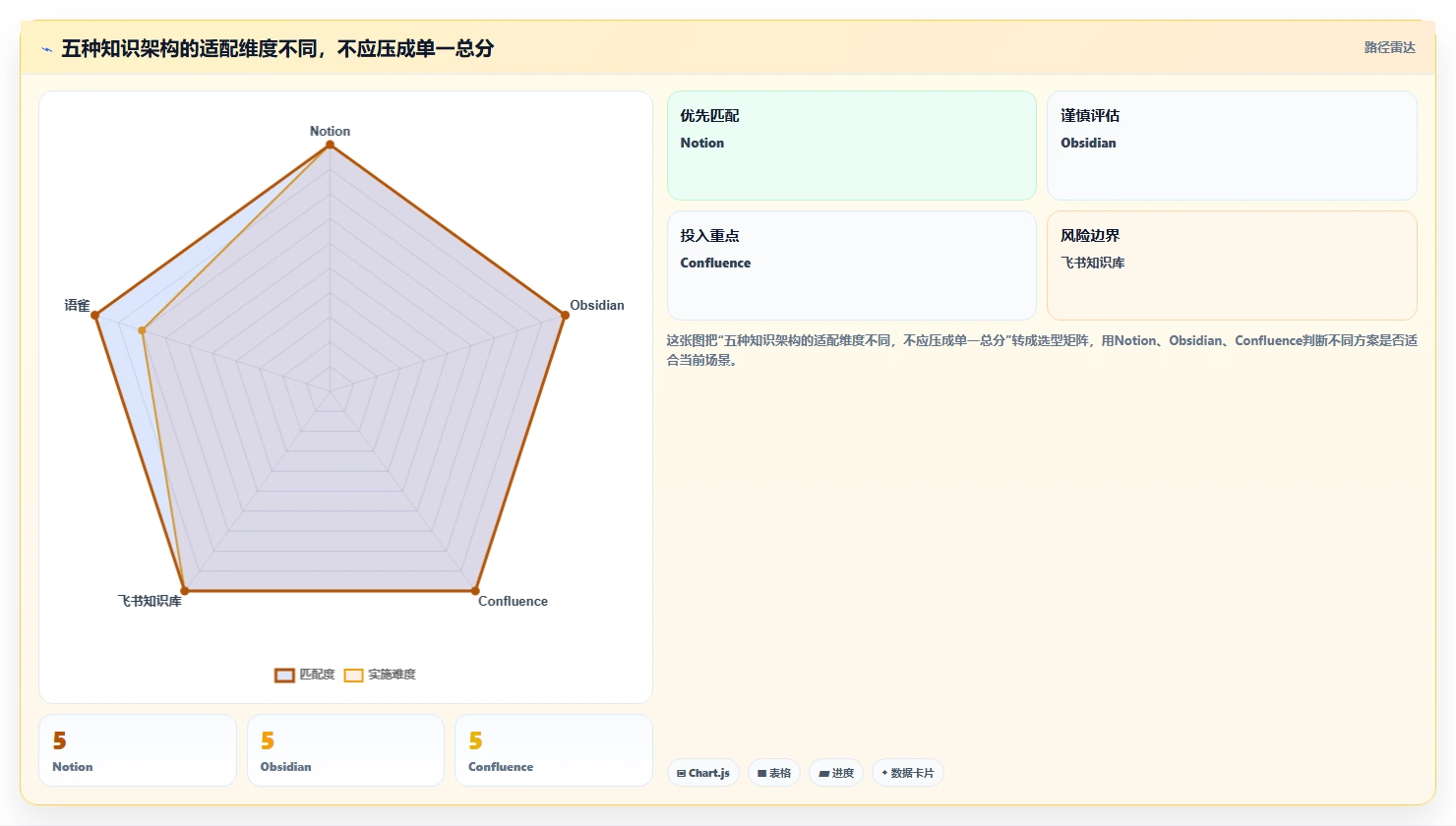The height and width of the screenshot is (826, 1456).
Task: Select the 投入重点 Confluence card
Action: (852, 265)
